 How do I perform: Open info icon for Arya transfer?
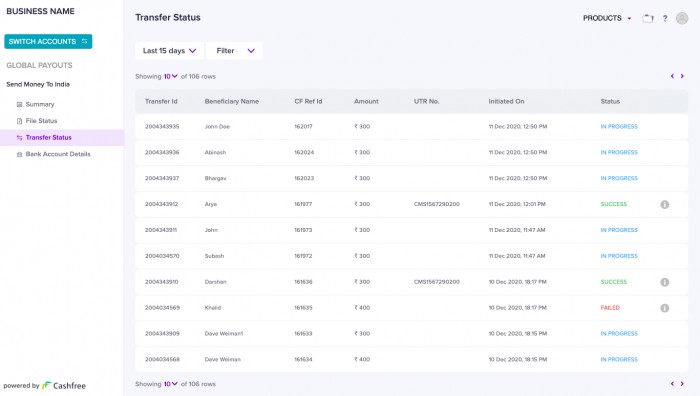click(x=665, y=204)
